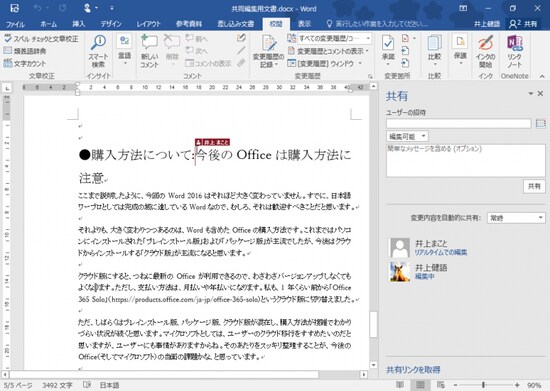Click 共有リンクを取得 link

(413, 370)
